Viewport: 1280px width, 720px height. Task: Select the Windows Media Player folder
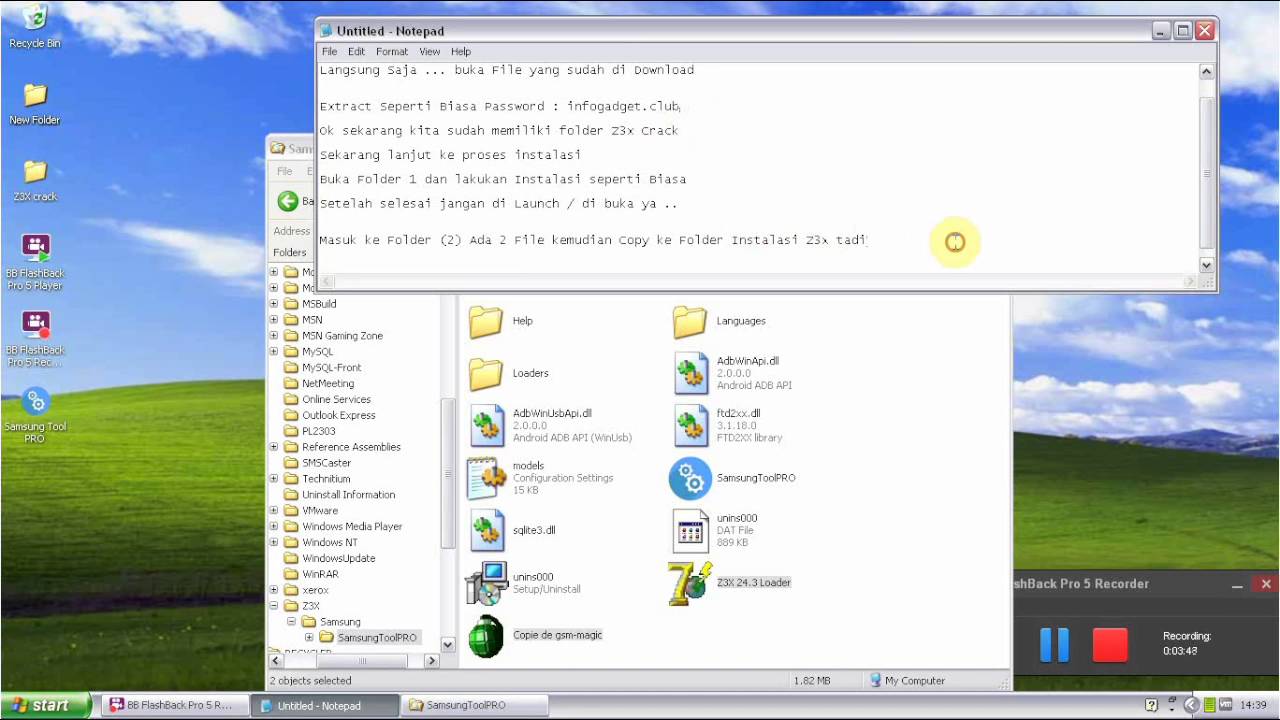tap(352, 526)
